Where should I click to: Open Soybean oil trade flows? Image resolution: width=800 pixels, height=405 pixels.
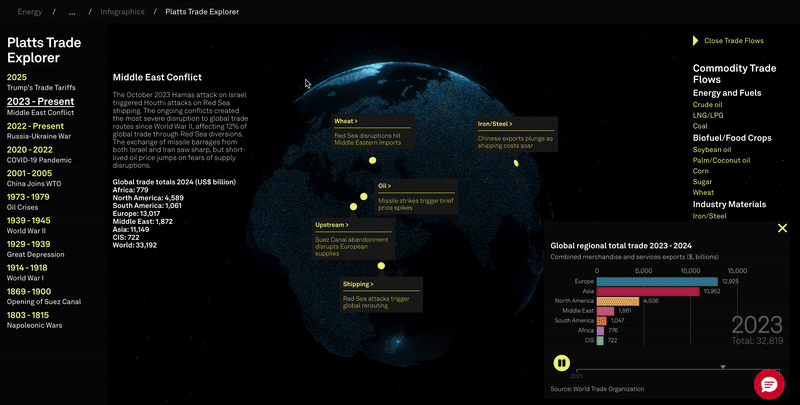click(x=712, y=149)
